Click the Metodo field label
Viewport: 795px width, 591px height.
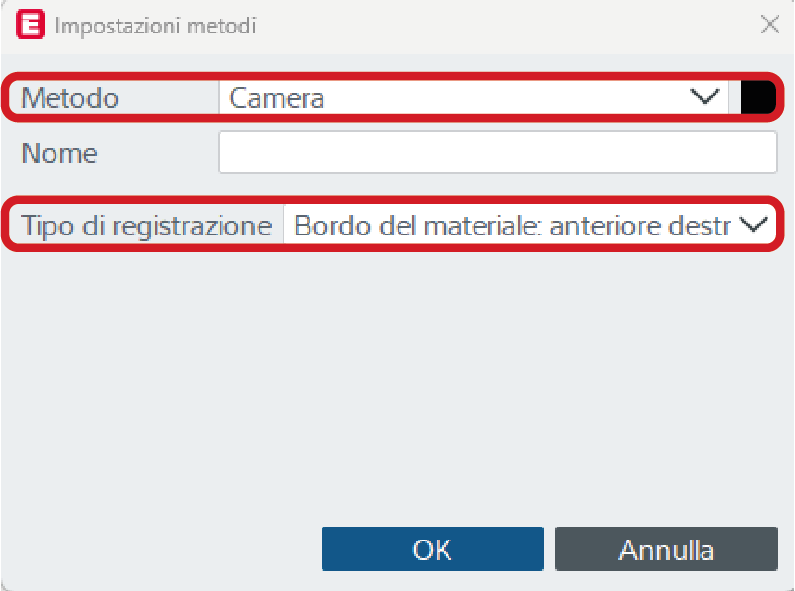[70, 98]
